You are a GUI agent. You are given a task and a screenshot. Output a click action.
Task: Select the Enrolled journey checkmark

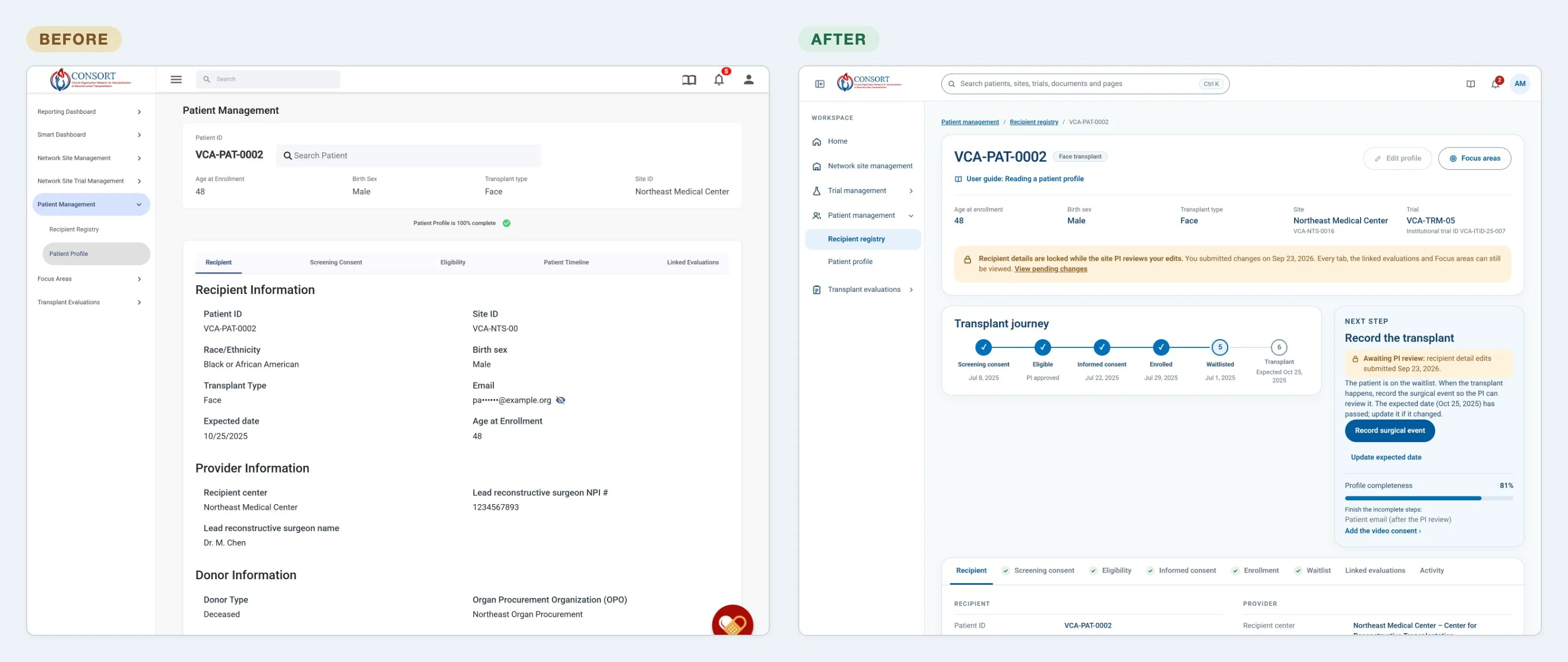tap(1161, 347)
